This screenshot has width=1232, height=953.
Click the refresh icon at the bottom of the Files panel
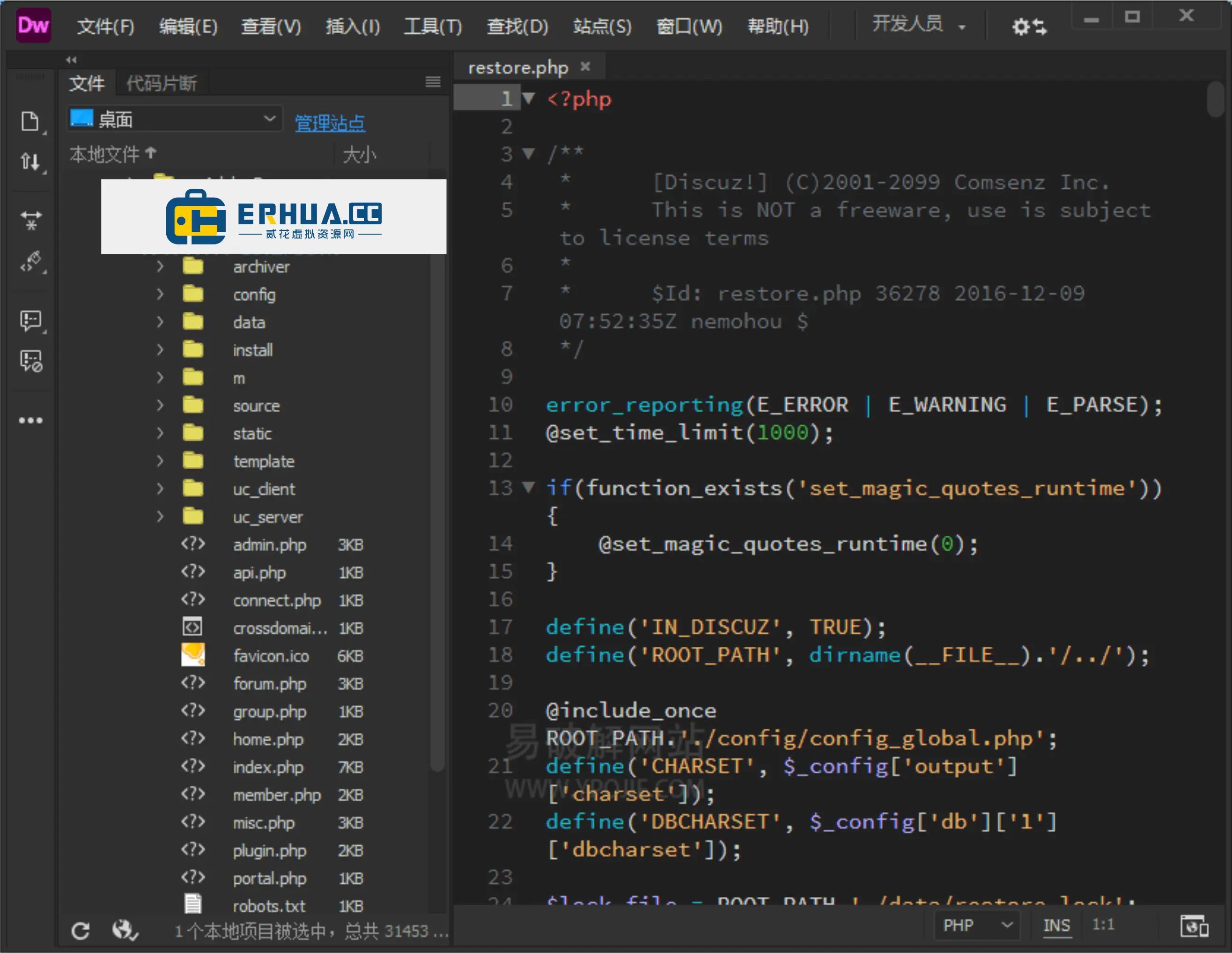80,931
